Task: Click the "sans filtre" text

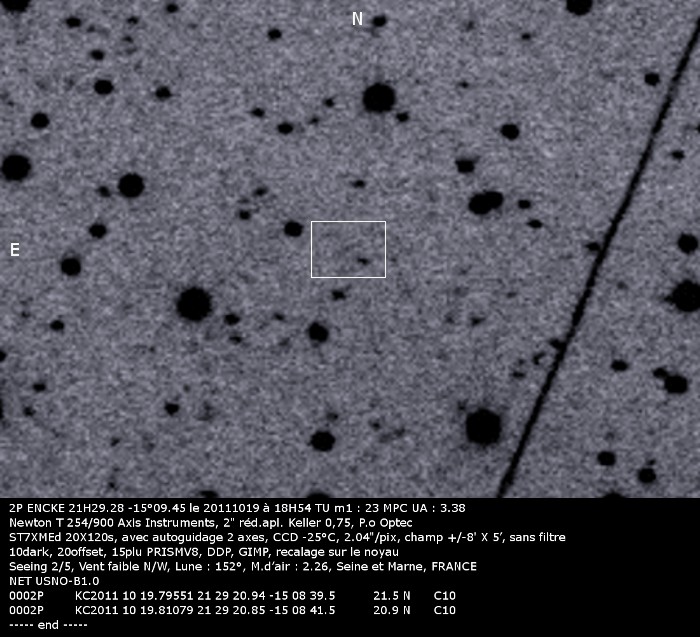Action: pyautogui.click(x=538, y=537)
